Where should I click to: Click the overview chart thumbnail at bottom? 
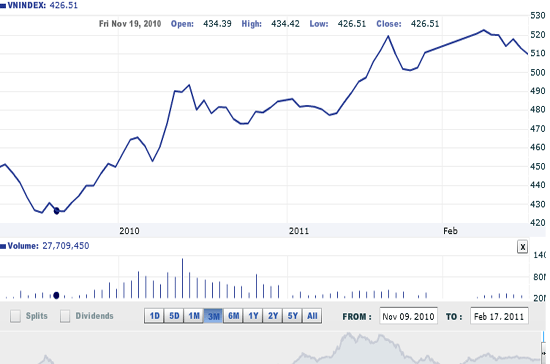(x=270, y=348)
